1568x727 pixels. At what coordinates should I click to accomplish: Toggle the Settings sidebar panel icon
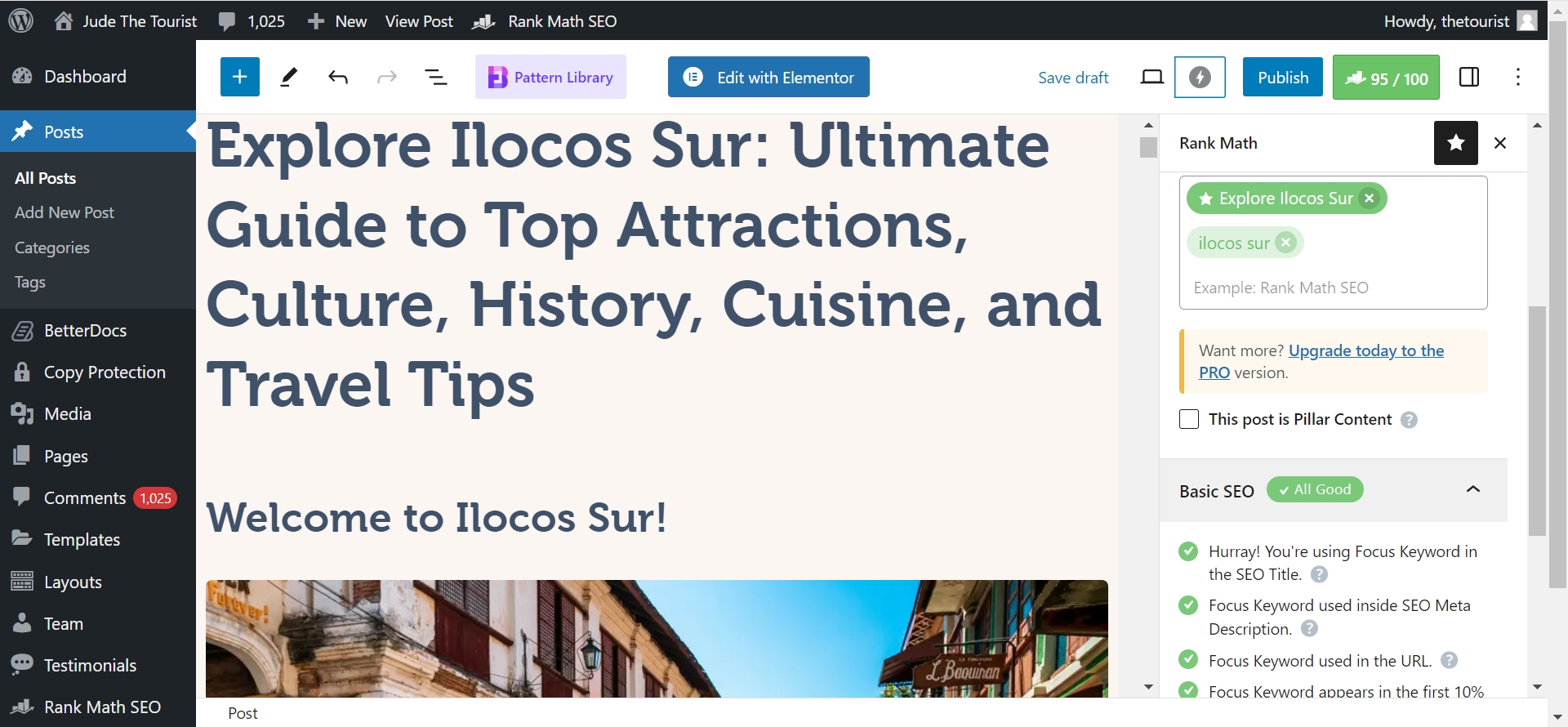[1469, 77]
